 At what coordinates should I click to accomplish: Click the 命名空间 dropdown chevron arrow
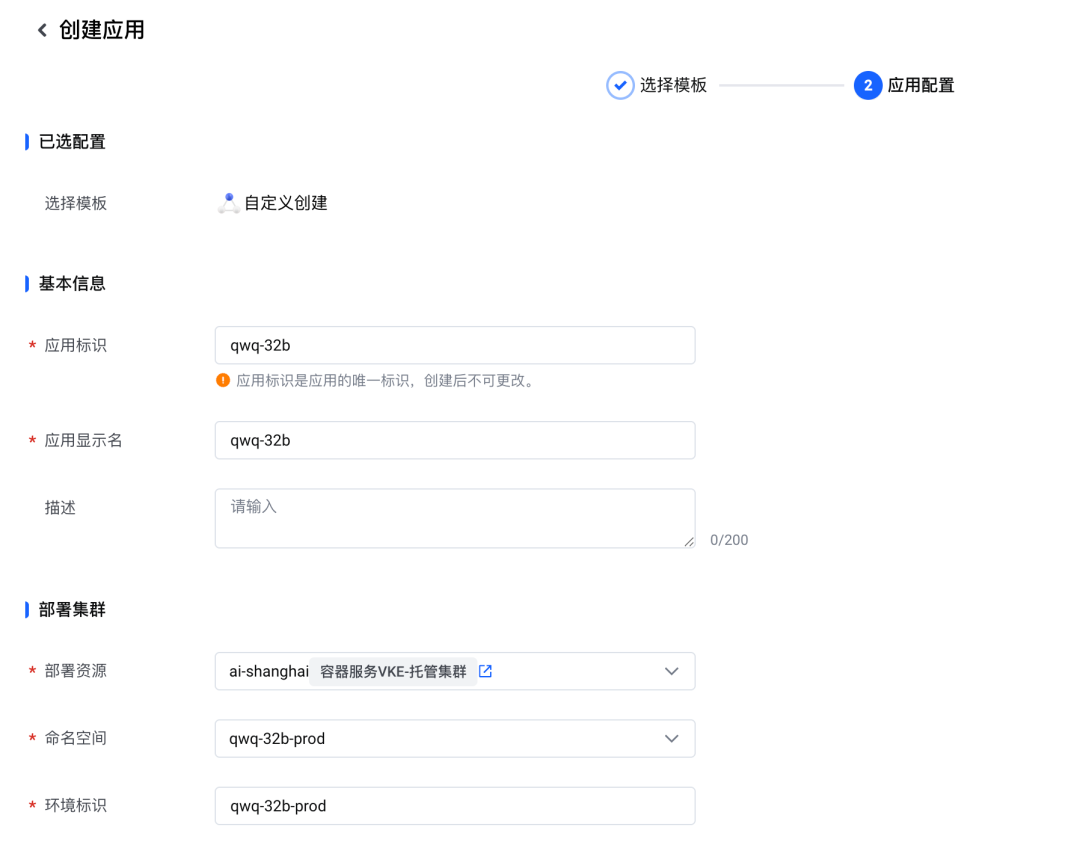[671, 739]
